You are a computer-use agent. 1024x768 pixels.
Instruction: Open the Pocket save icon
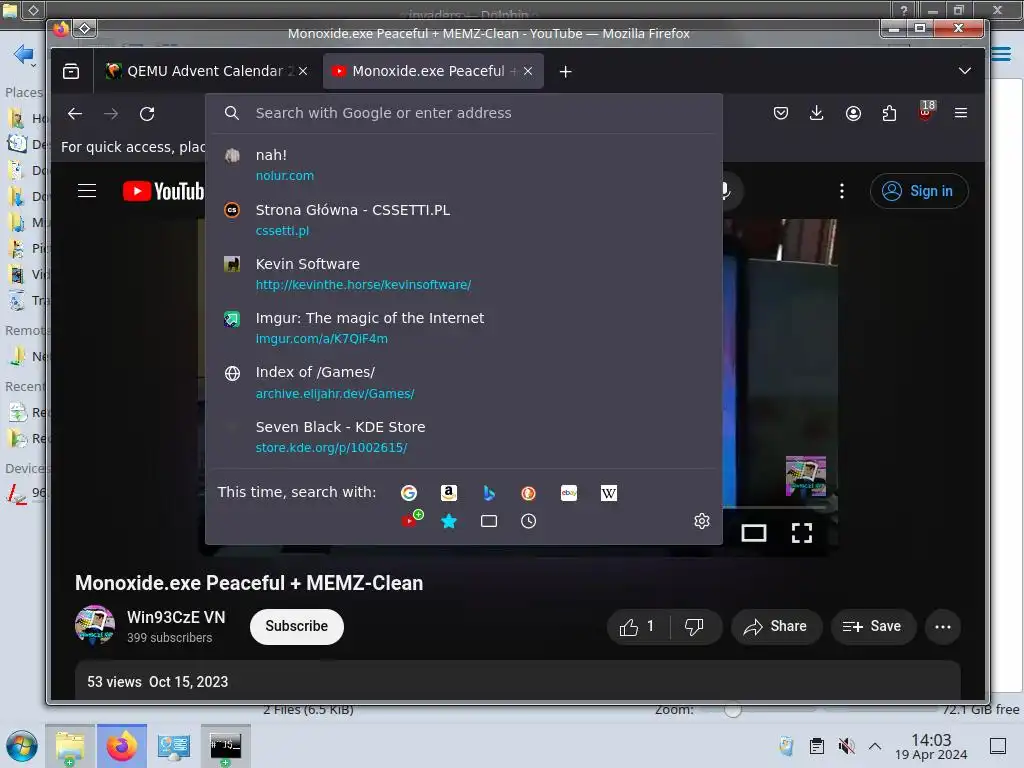pyautogui.click(x=780, y=113)
